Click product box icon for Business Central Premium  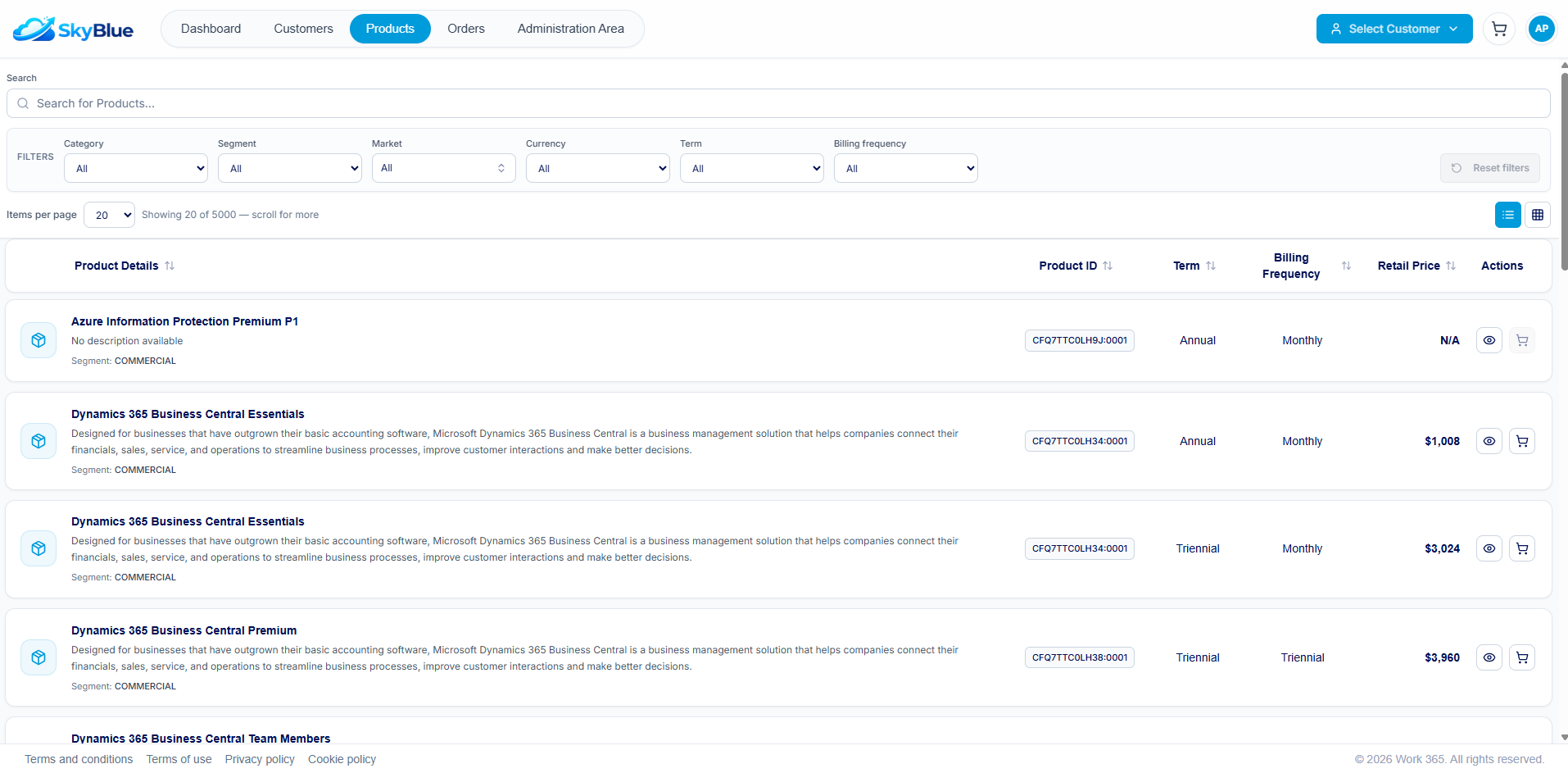click(x=39, y=657)
